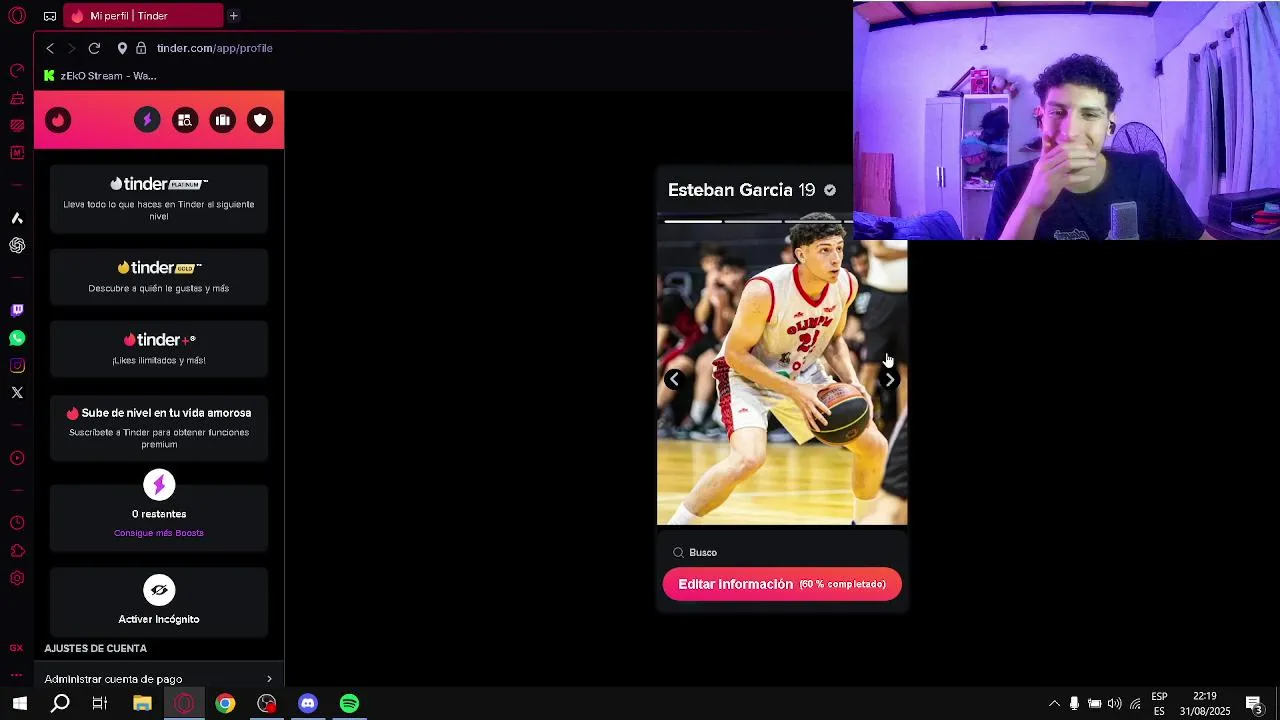Open the volume control in system tray
This screenshot has height=720, width=1280.
[1114, 704]
